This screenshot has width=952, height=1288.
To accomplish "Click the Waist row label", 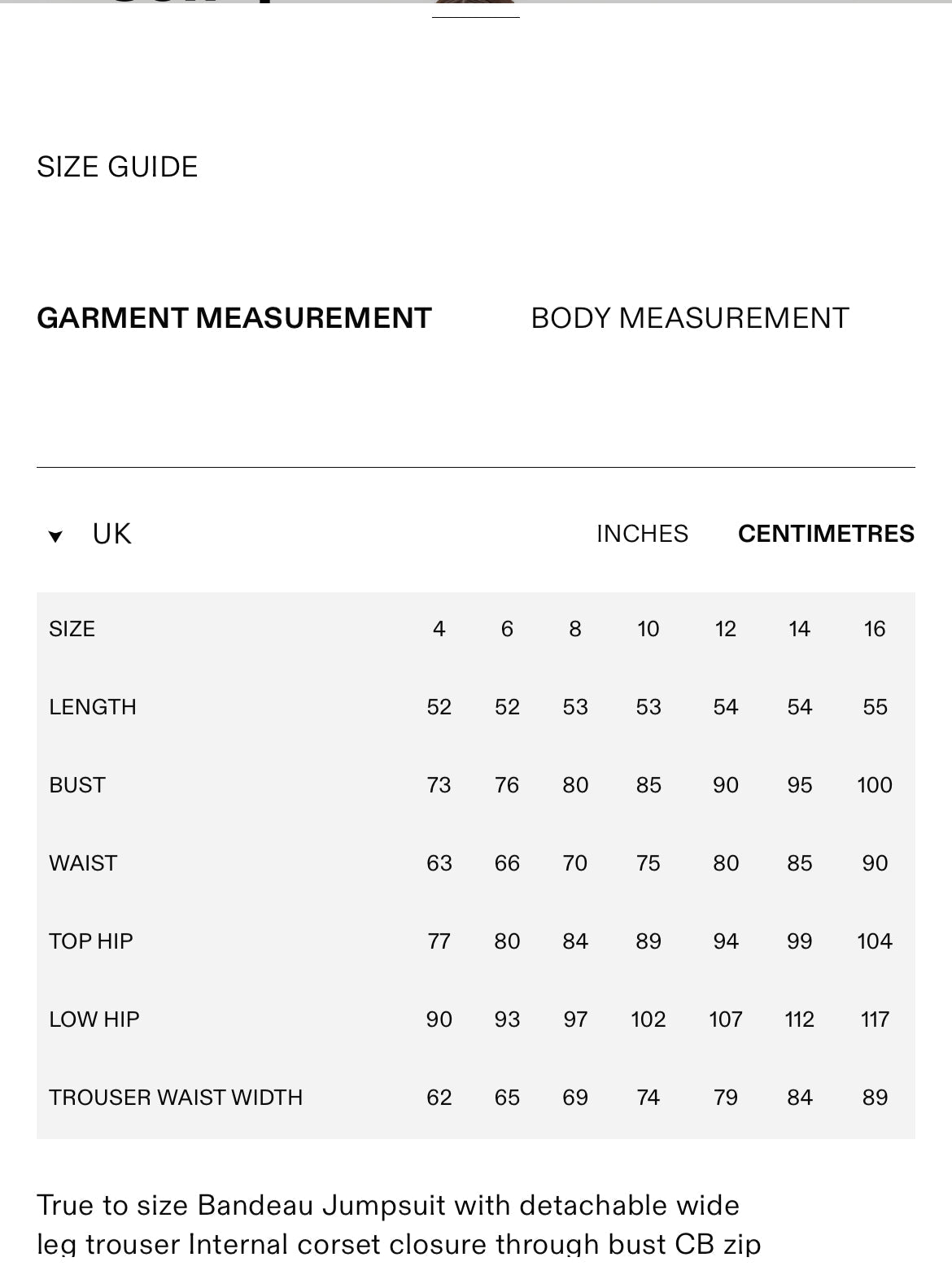I will click(83, 863).
